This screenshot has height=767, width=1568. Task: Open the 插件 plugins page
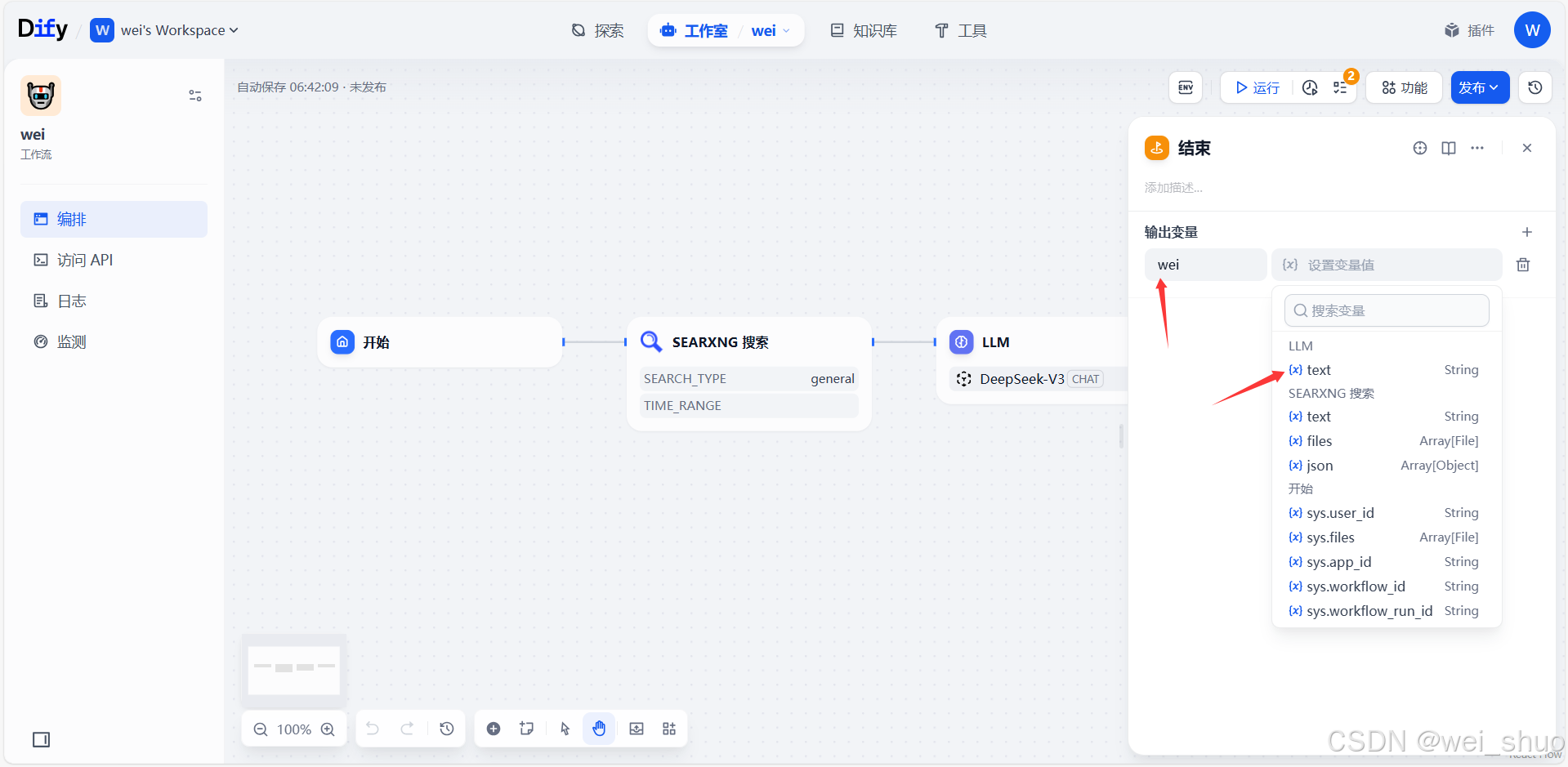click(1469, 30)
